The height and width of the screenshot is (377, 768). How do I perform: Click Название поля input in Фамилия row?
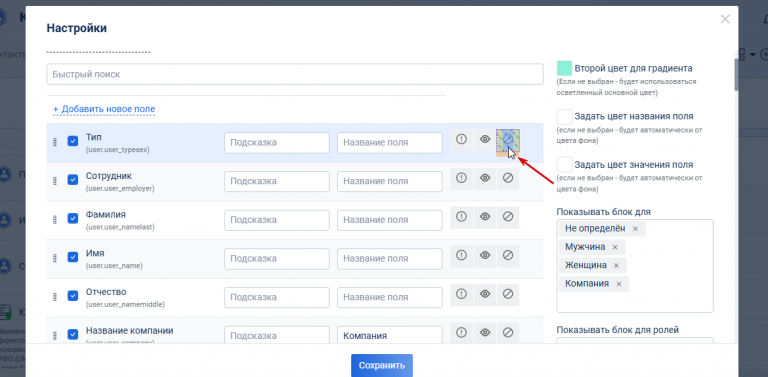(x=390, y=220)
